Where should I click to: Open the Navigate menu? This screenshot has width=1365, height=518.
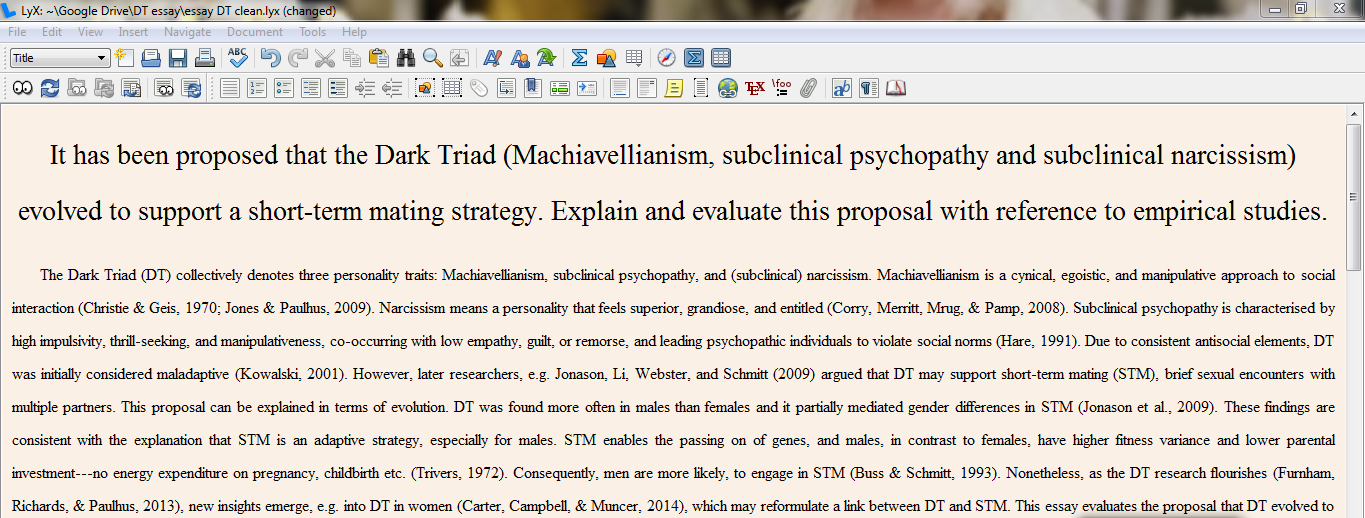coord(187,32)
